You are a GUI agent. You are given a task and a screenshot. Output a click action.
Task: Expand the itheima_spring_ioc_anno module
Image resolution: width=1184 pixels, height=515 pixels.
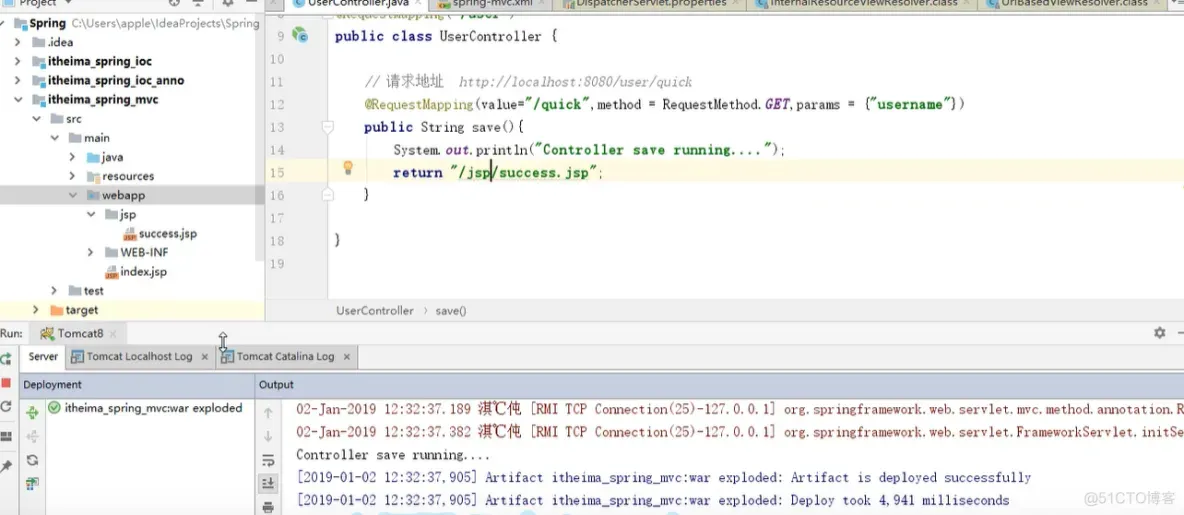coord(17,80)
